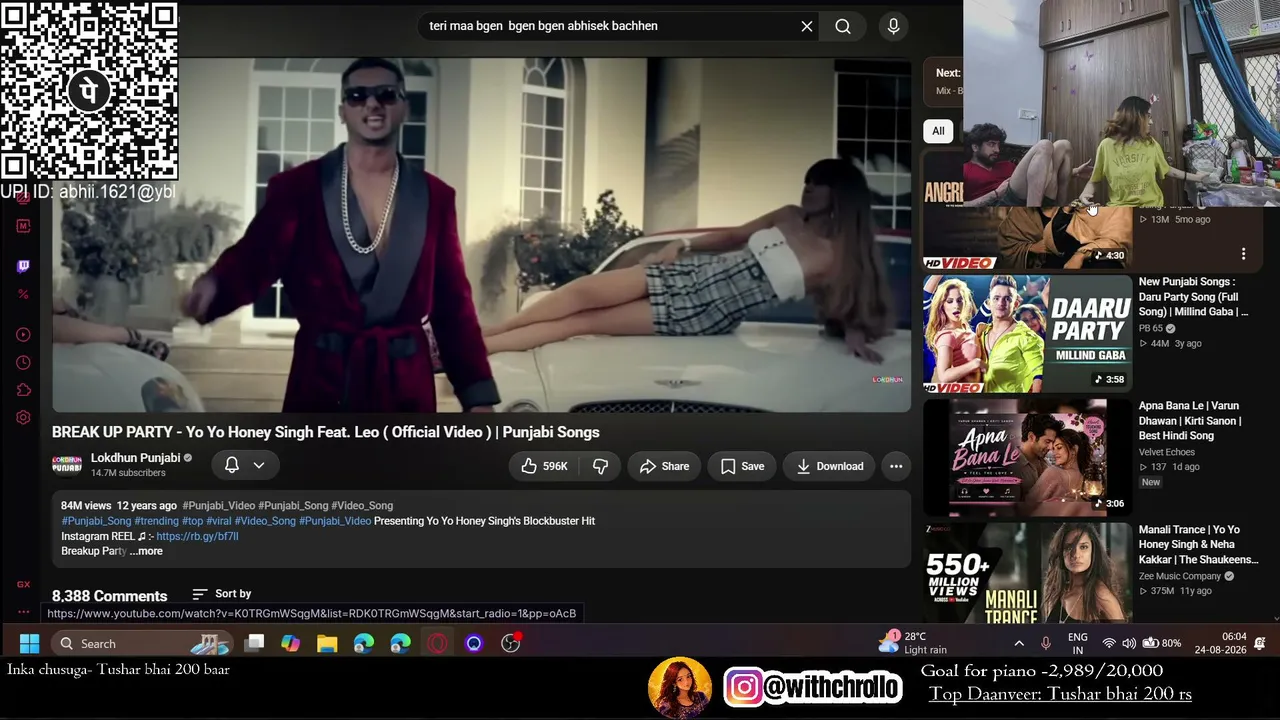Open Task View on the taskbar
The height and width of the screenshot is (720, 1280).
(255, 643)
